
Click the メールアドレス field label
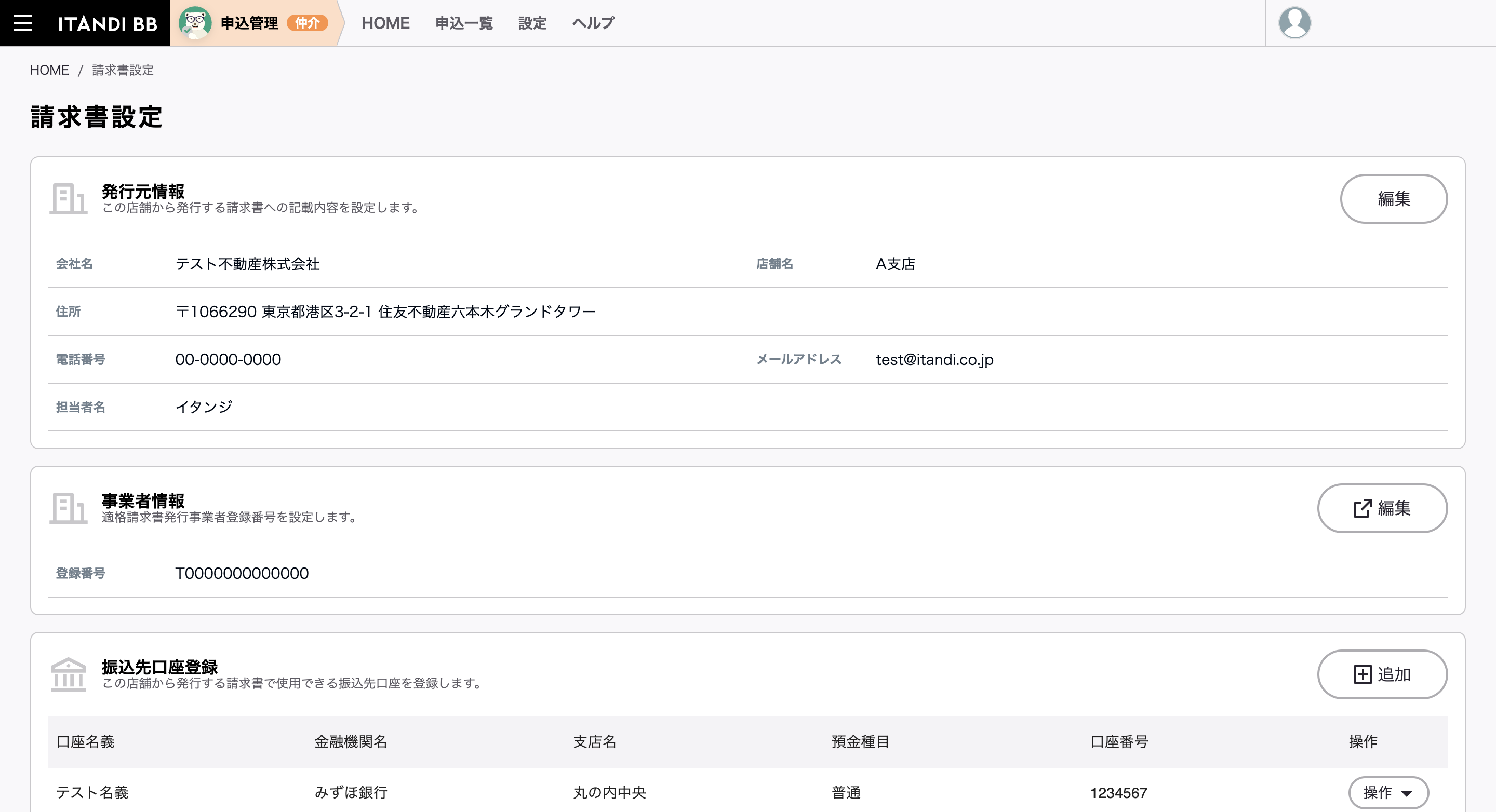[798, 359]
